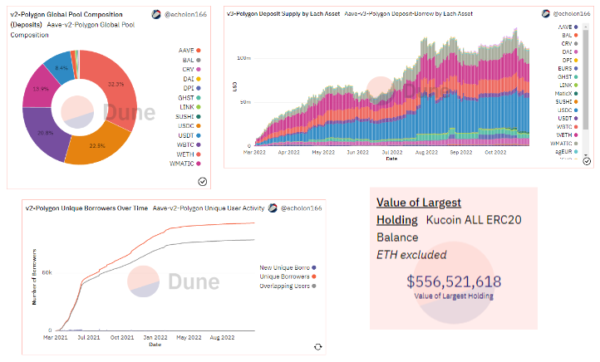Toggle SUSHI series in the Deposit Supply legend
The height and width of the screenshot is (362, 600).
567,102
